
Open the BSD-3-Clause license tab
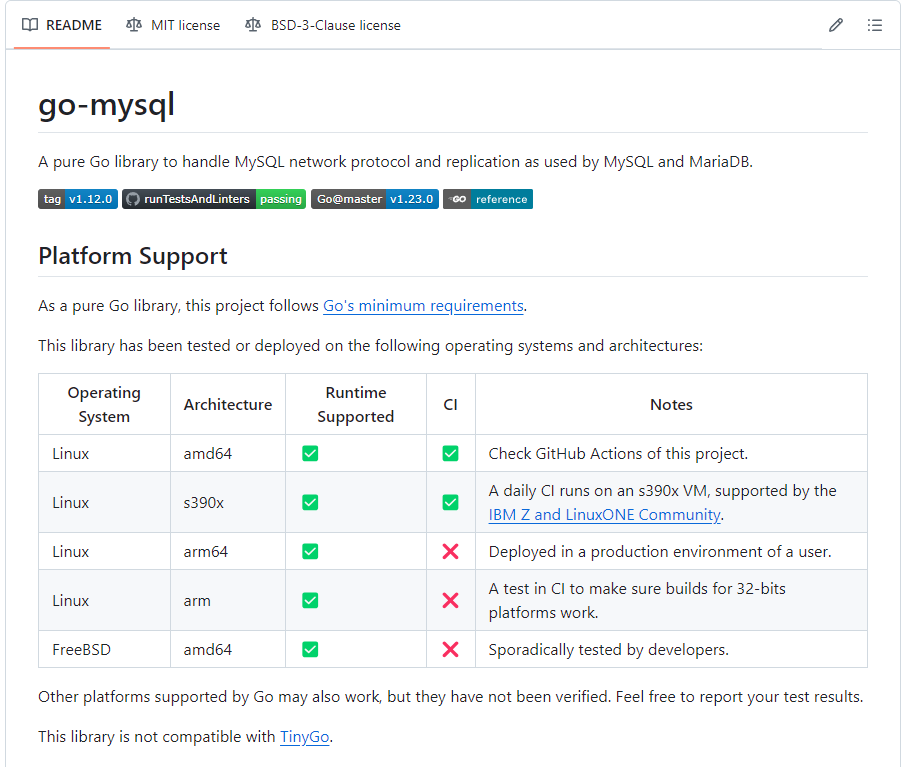pyautogui.click(x=323, y=25)
